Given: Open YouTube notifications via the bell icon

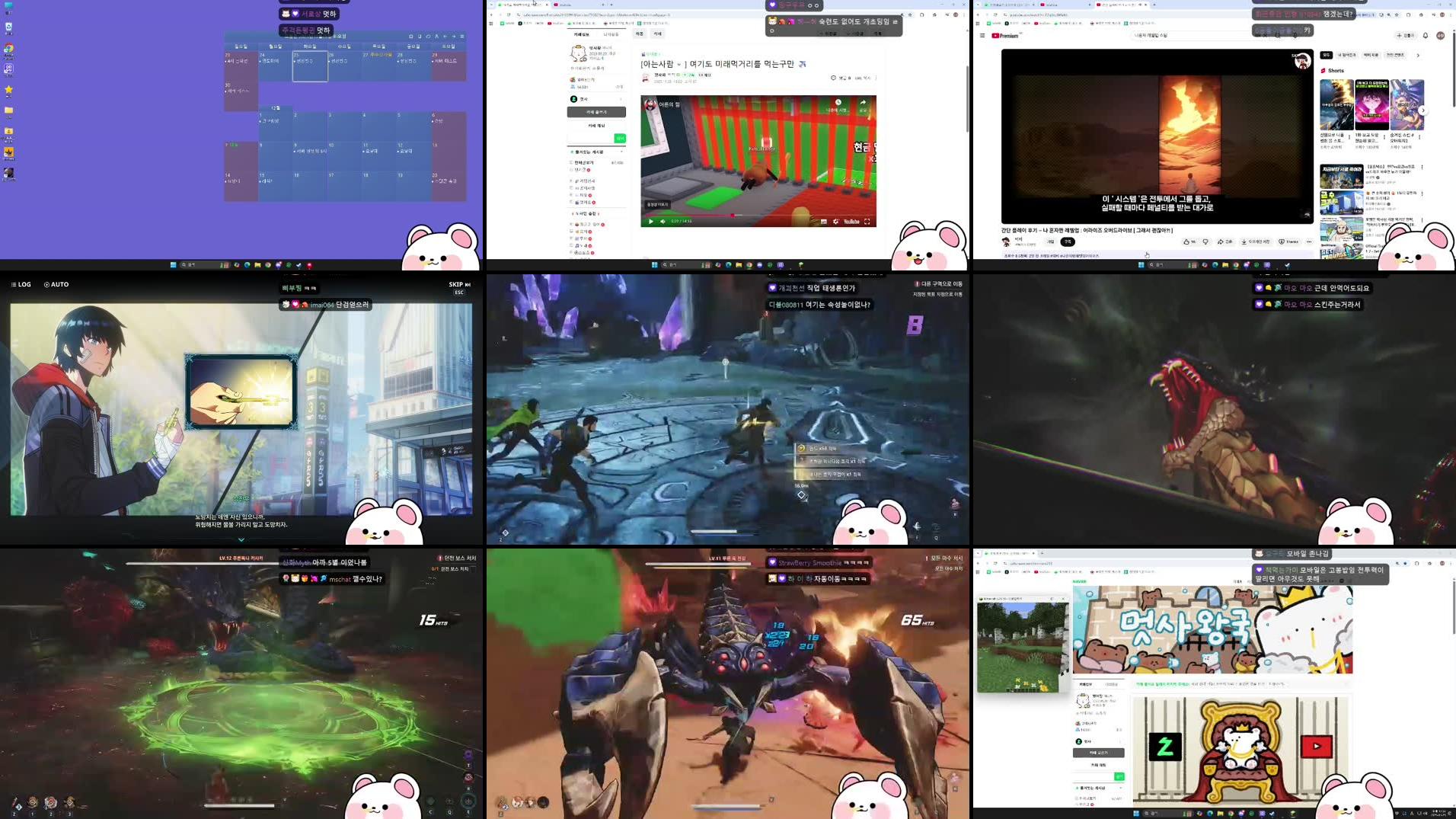Looking at the screenshot, I should click(x=1426, y=34).
